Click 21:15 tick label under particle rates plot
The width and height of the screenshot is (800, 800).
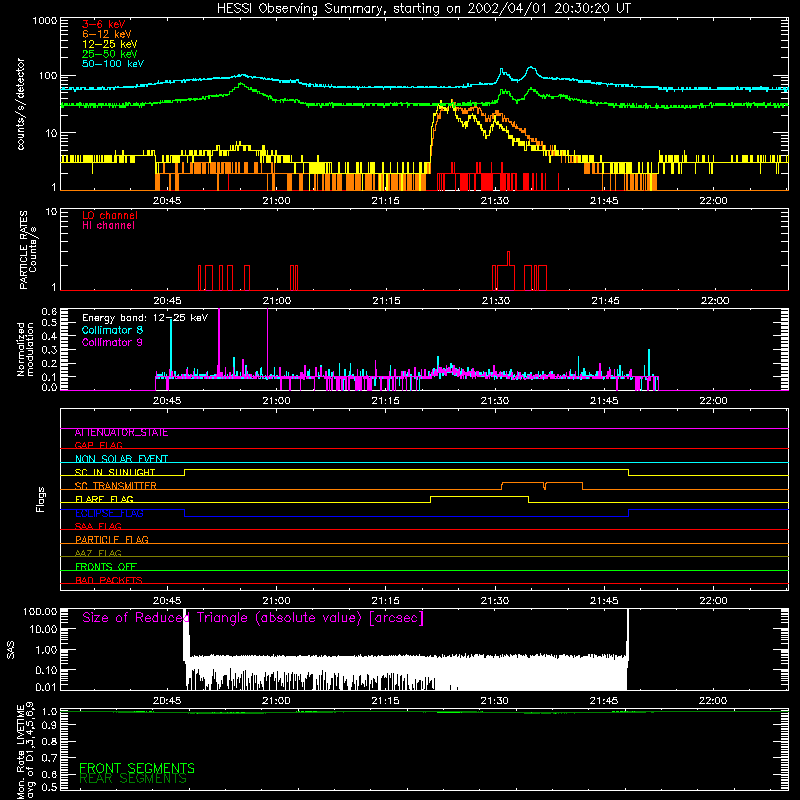(386, 301)
